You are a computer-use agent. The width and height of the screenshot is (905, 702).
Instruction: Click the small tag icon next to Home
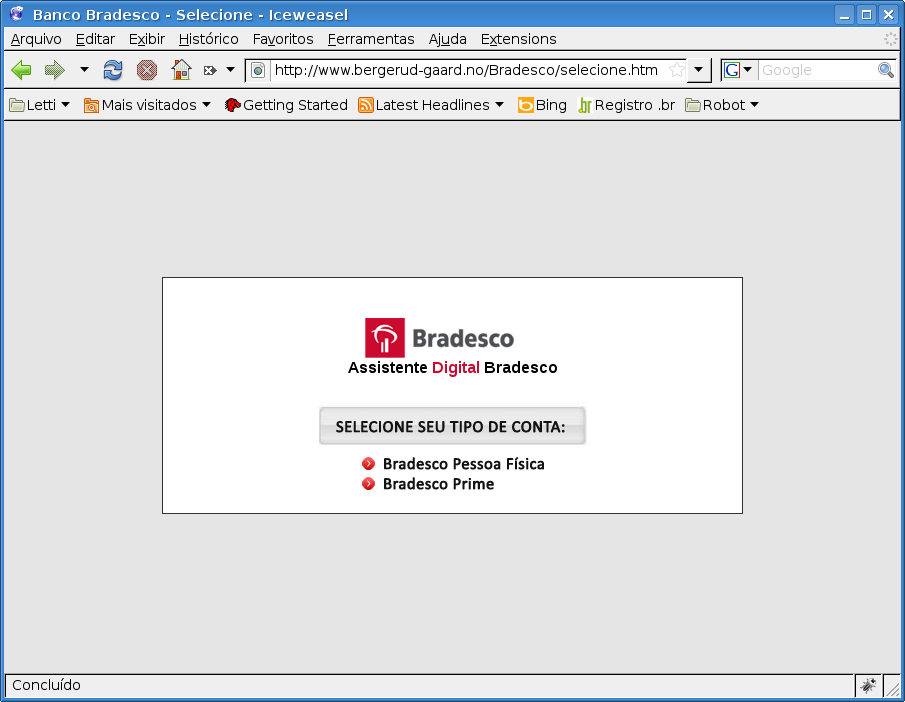click(x=210, y=70)
